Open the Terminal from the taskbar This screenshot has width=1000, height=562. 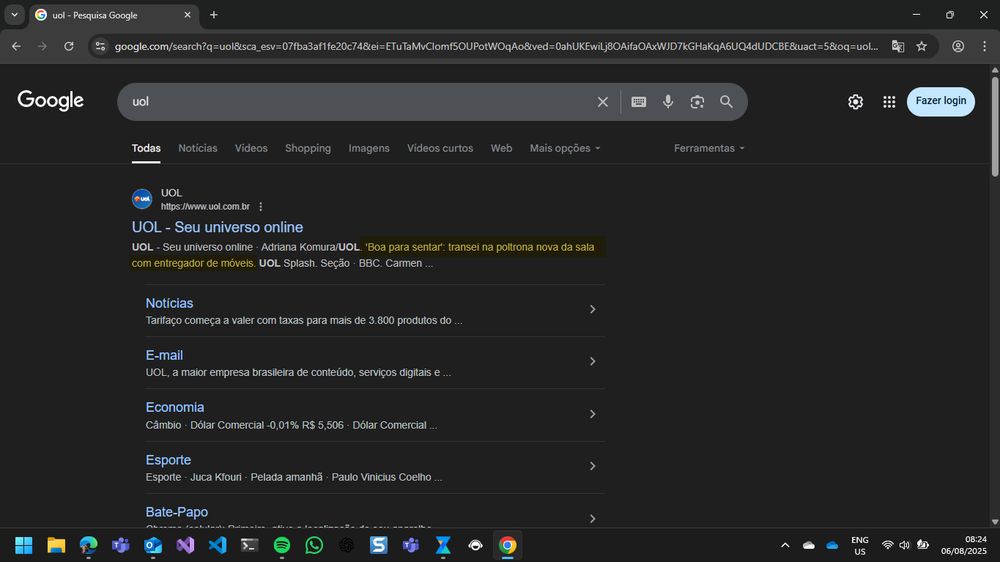(x=249, y=545)
